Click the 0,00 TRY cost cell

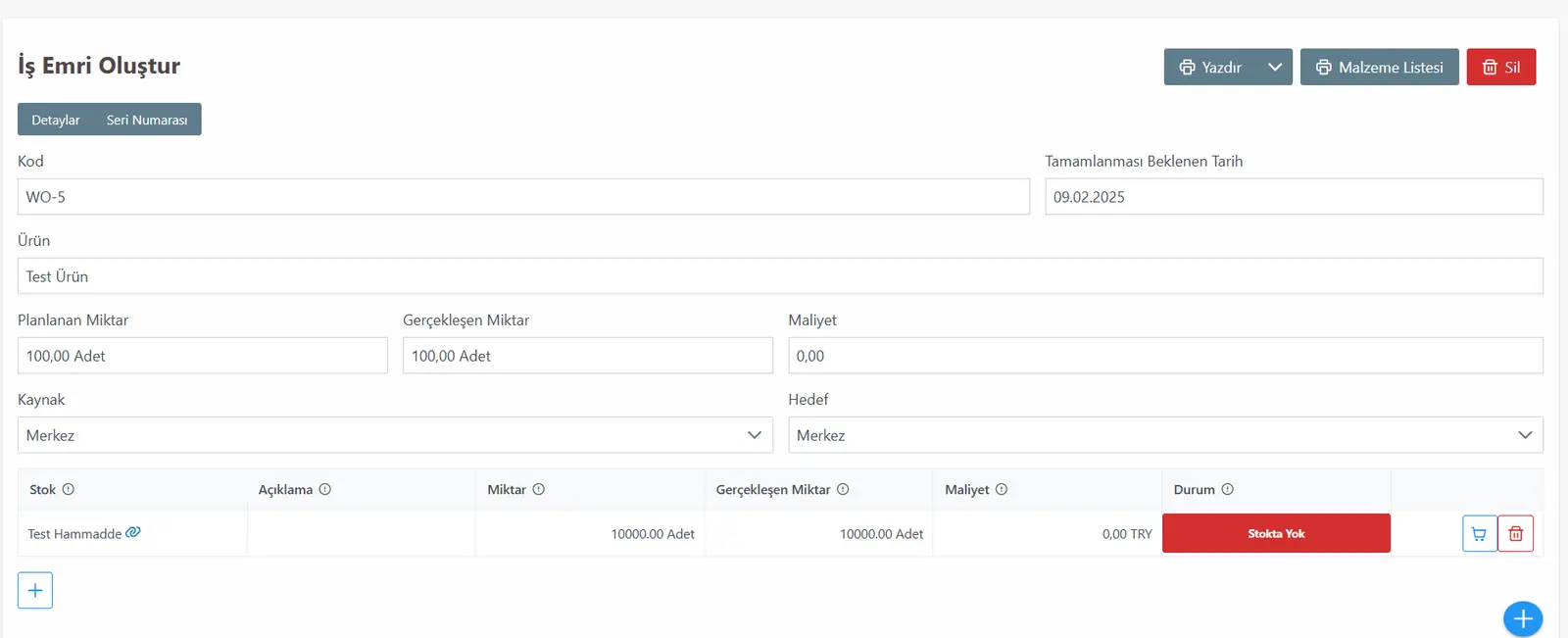(x=1047, y=534)
